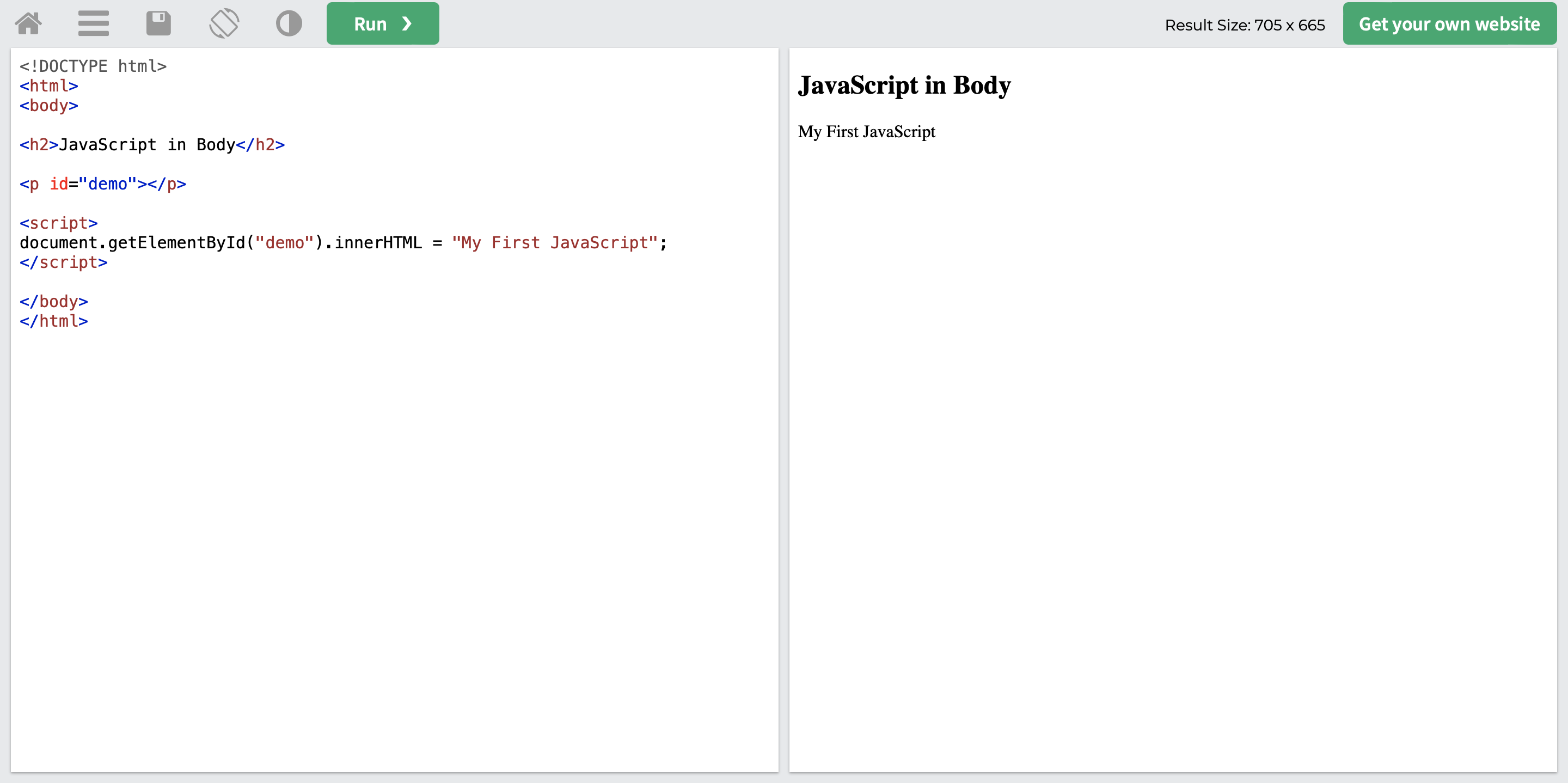Click getElementById in the script line

click(x=176, y=243)
